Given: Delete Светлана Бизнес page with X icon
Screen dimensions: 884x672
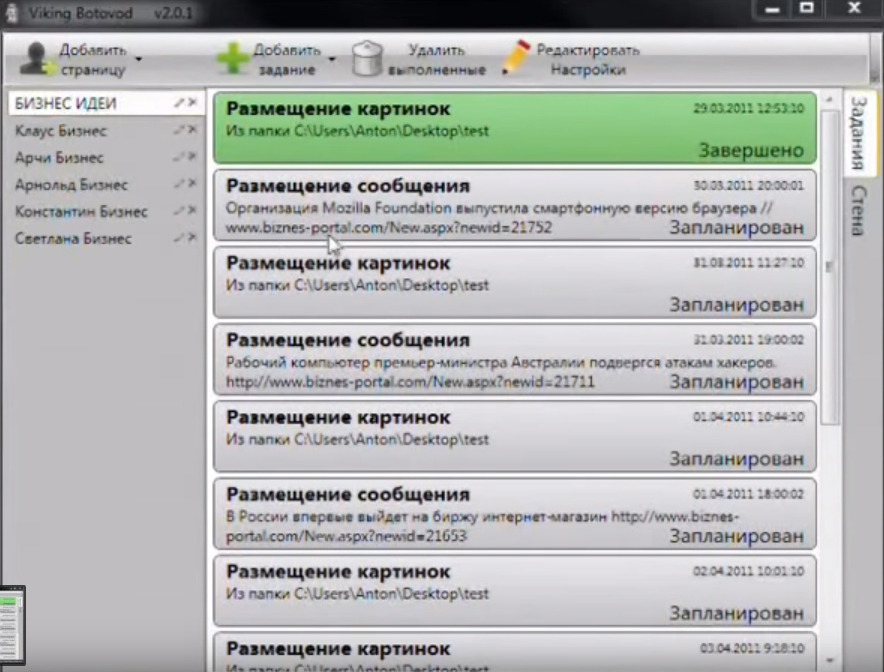Looking at the screenshot, I should click(192, 238).
